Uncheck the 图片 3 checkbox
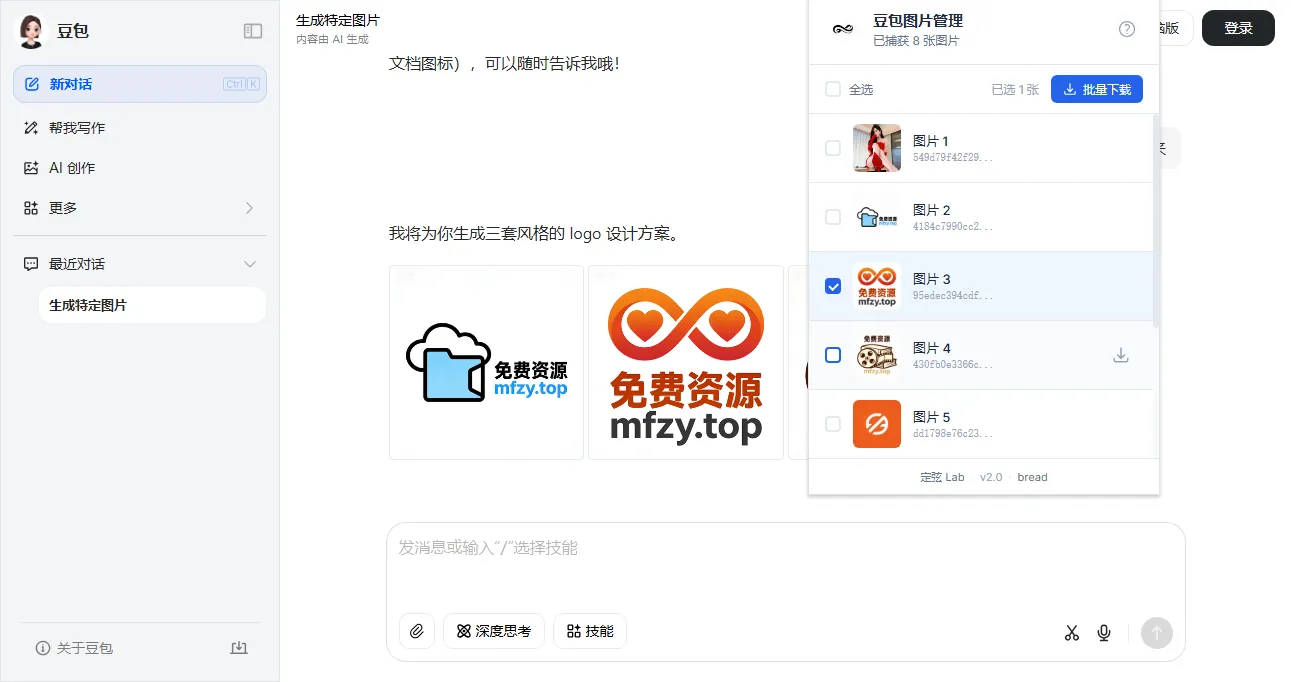The width and height of the screenshot is (1291, 682). [x=833, y=286]
